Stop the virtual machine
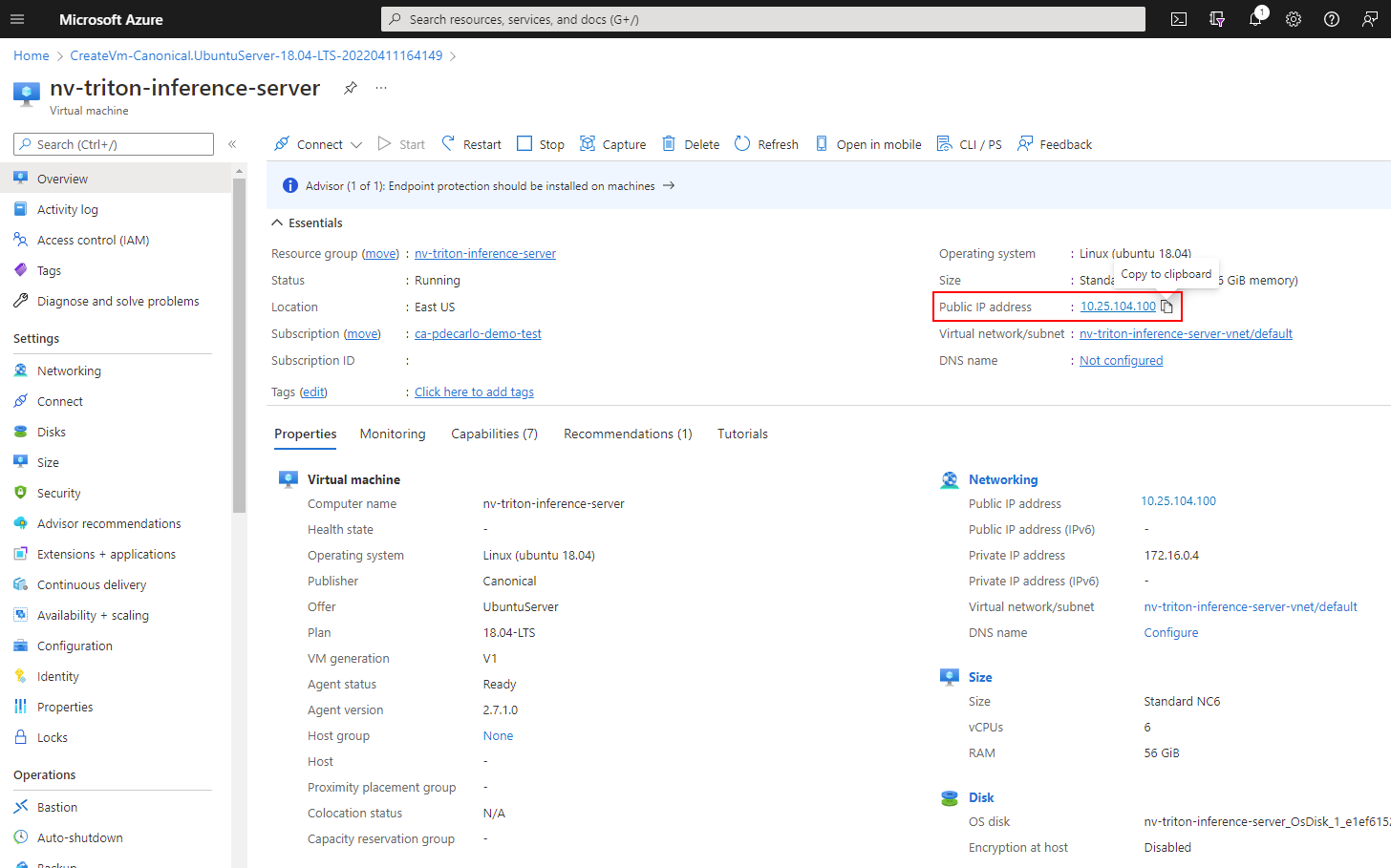Viewport: 1391px width, 868px height. tap(541, 144)
